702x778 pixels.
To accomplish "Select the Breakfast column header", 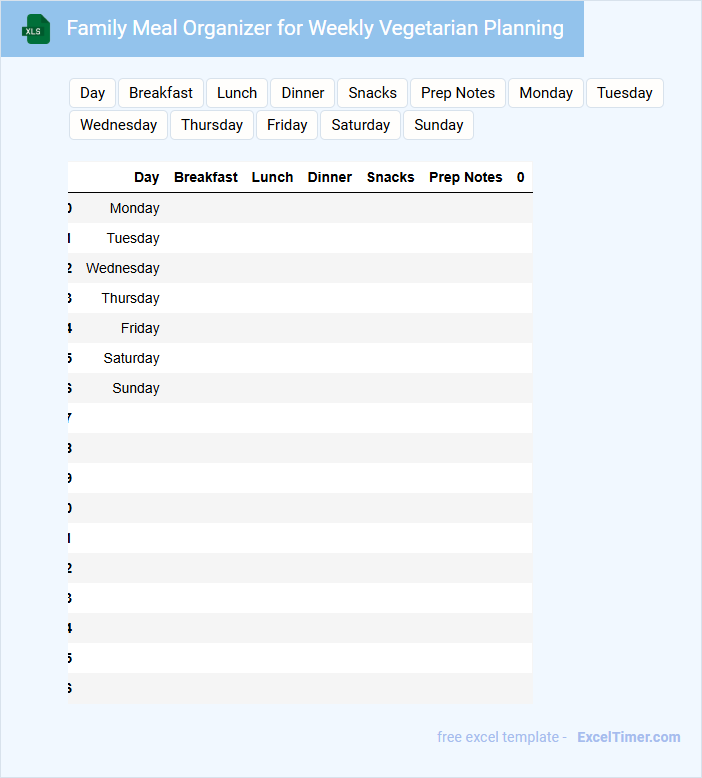I will [205, 177].
